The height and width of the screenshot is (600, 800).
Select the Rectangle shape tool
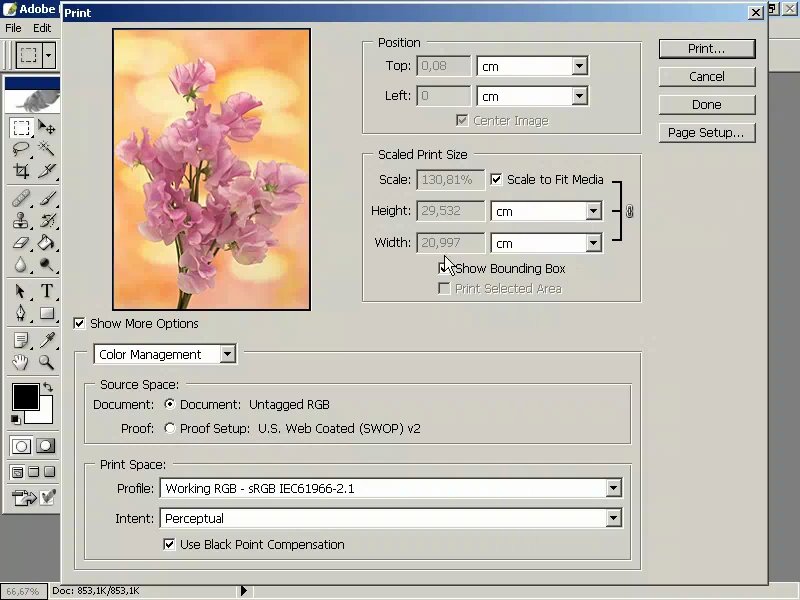[x=46, y=313]
